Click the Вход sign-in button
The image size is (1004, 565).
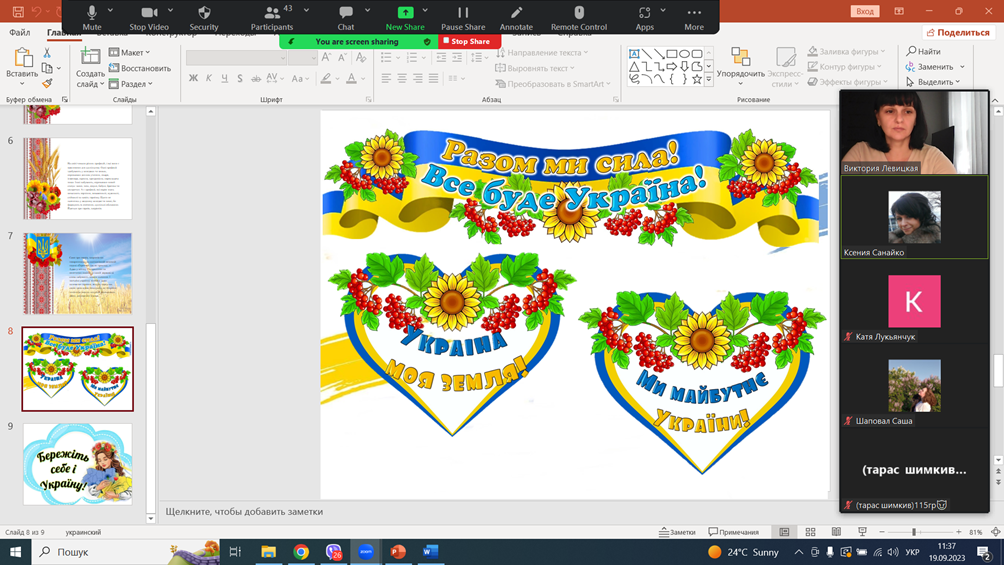(864, 12)
